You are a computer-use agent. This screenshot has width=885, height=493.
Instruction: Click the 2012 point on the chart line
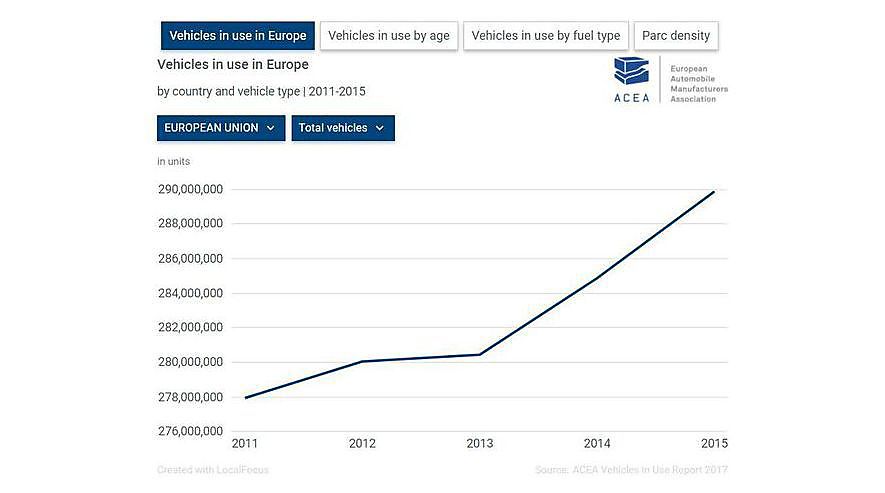(x=362, y=361)
